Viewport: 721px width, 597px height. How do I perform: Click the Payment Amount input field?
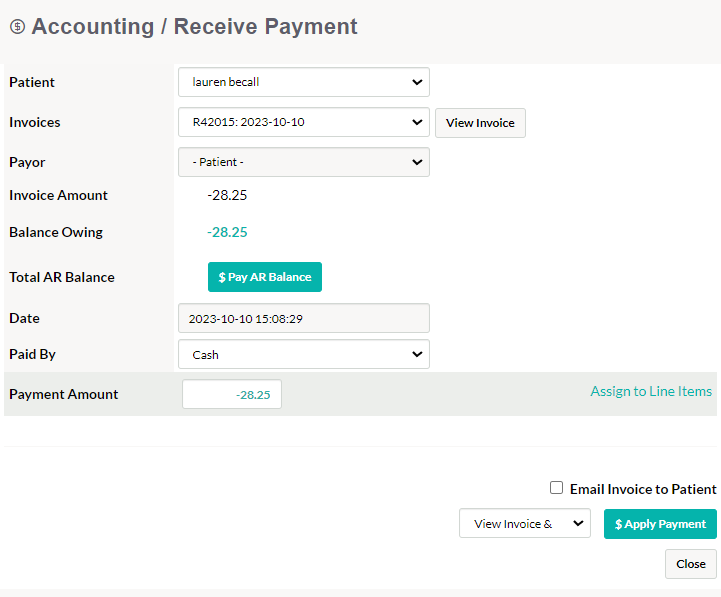232,394
